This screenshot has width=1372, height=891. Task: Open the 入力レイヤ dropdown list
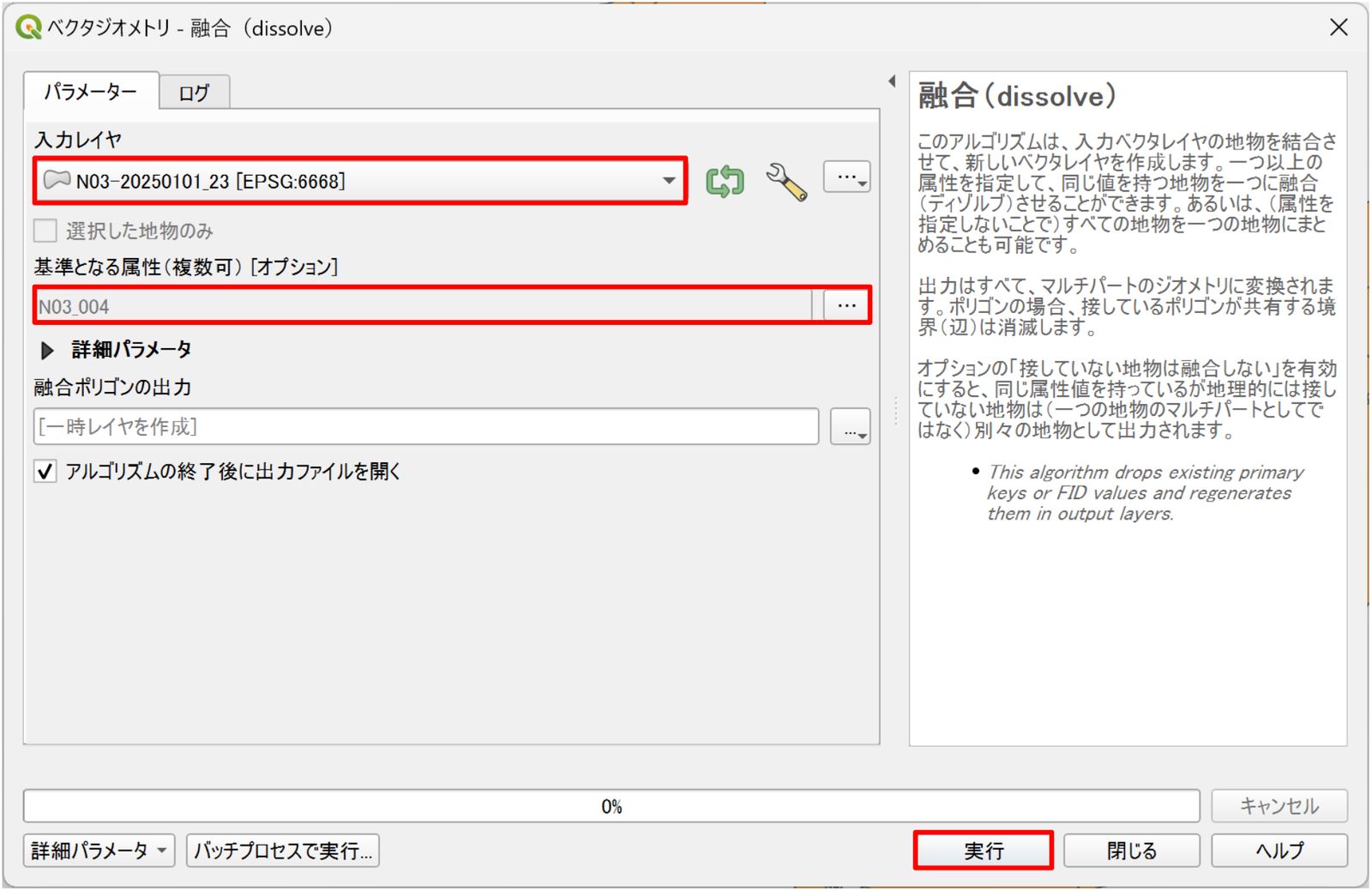[x=360, y=181]
